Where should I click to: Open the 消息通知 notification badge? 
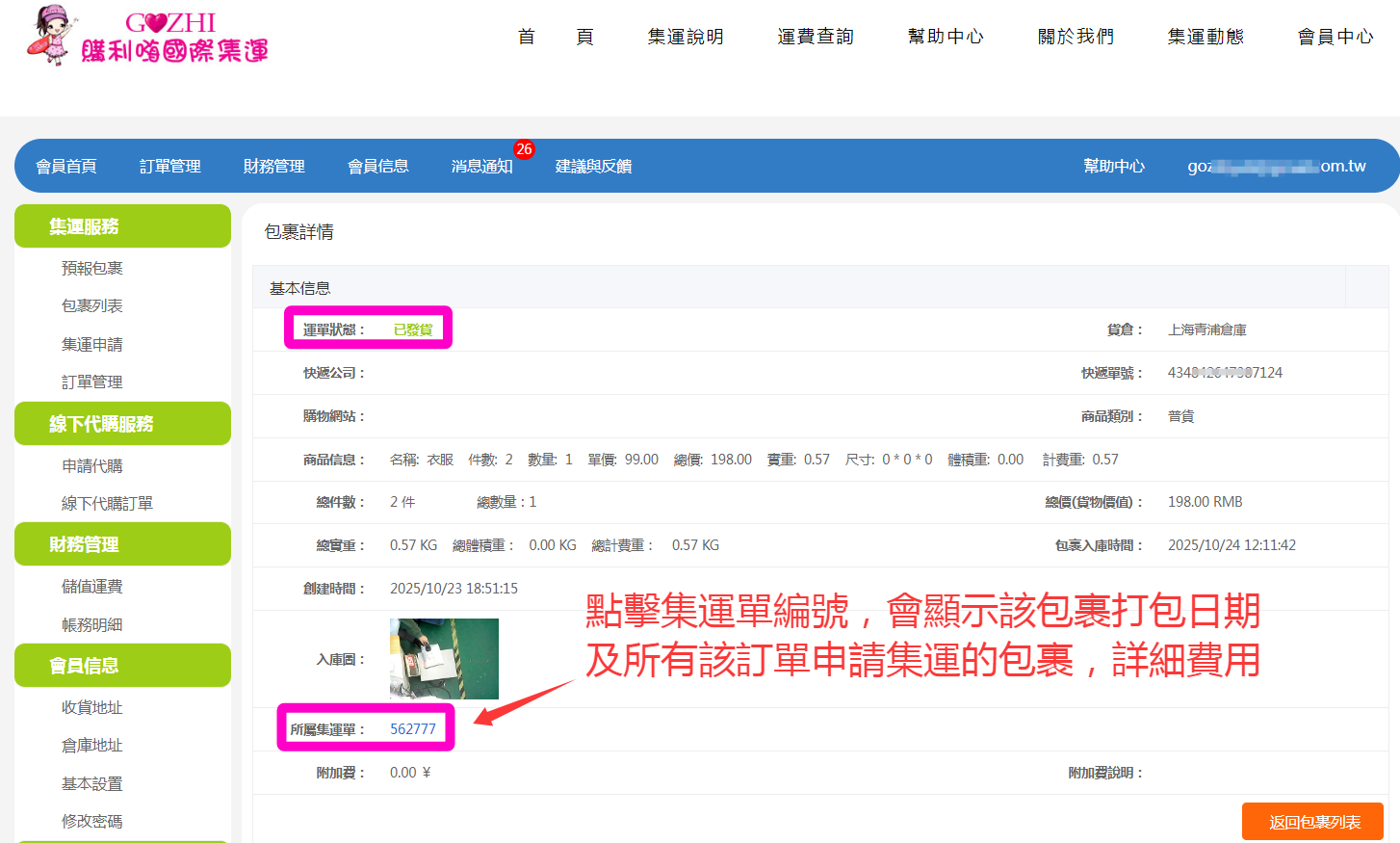coord(524,149)
